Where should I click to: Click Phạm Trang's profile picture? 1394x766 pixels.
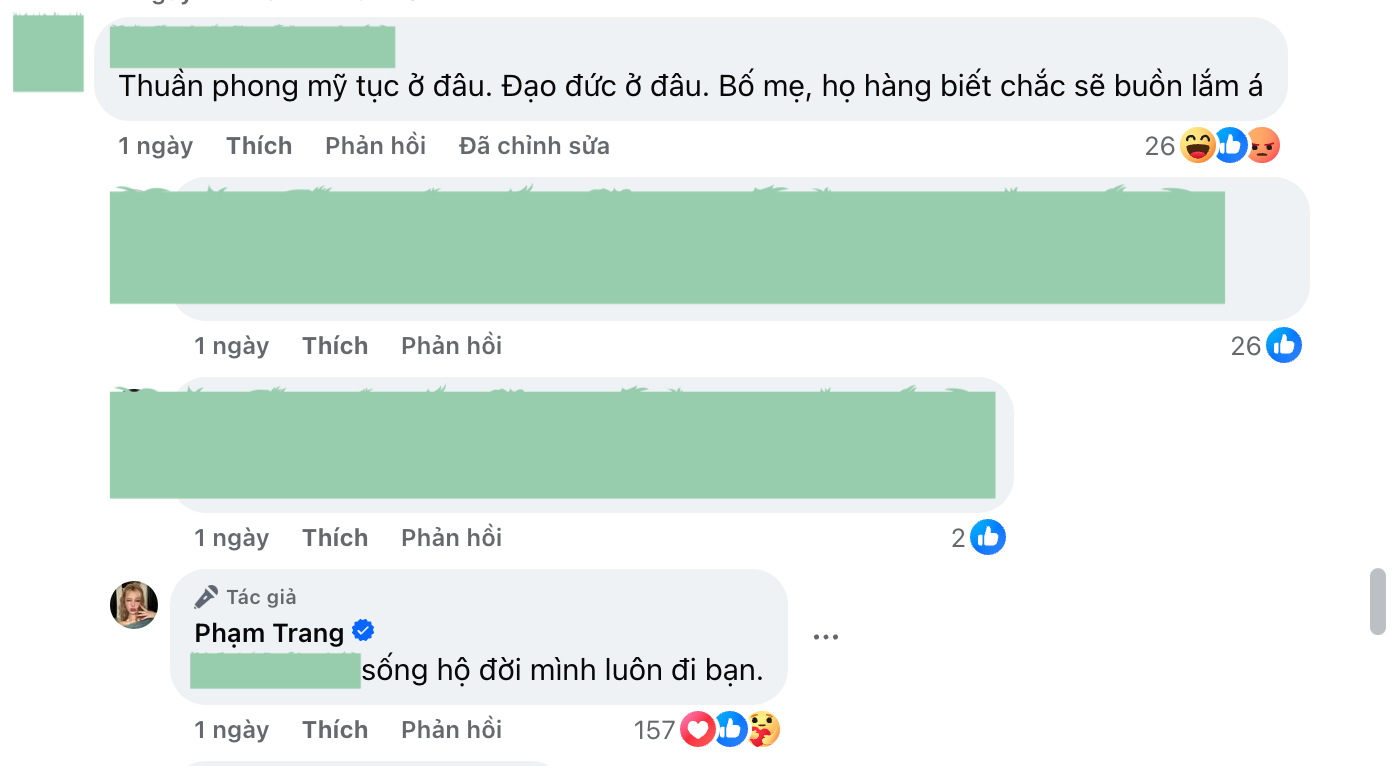pos(133,604)
